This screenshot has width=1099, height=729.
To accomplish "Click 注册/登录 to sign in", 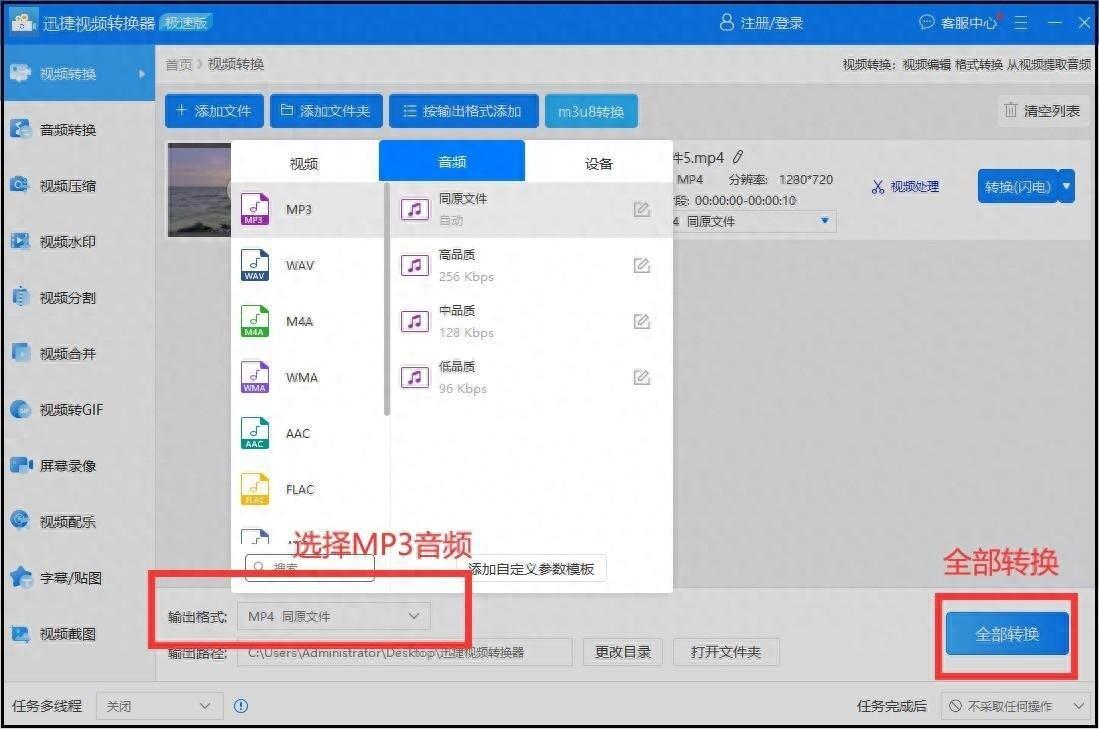I will coord(761,23).
